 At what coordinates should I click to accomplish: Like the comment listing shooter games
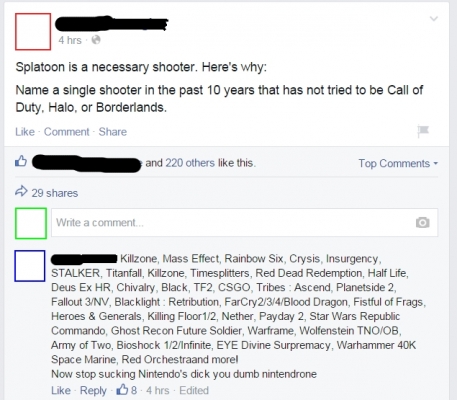point(61,390)
